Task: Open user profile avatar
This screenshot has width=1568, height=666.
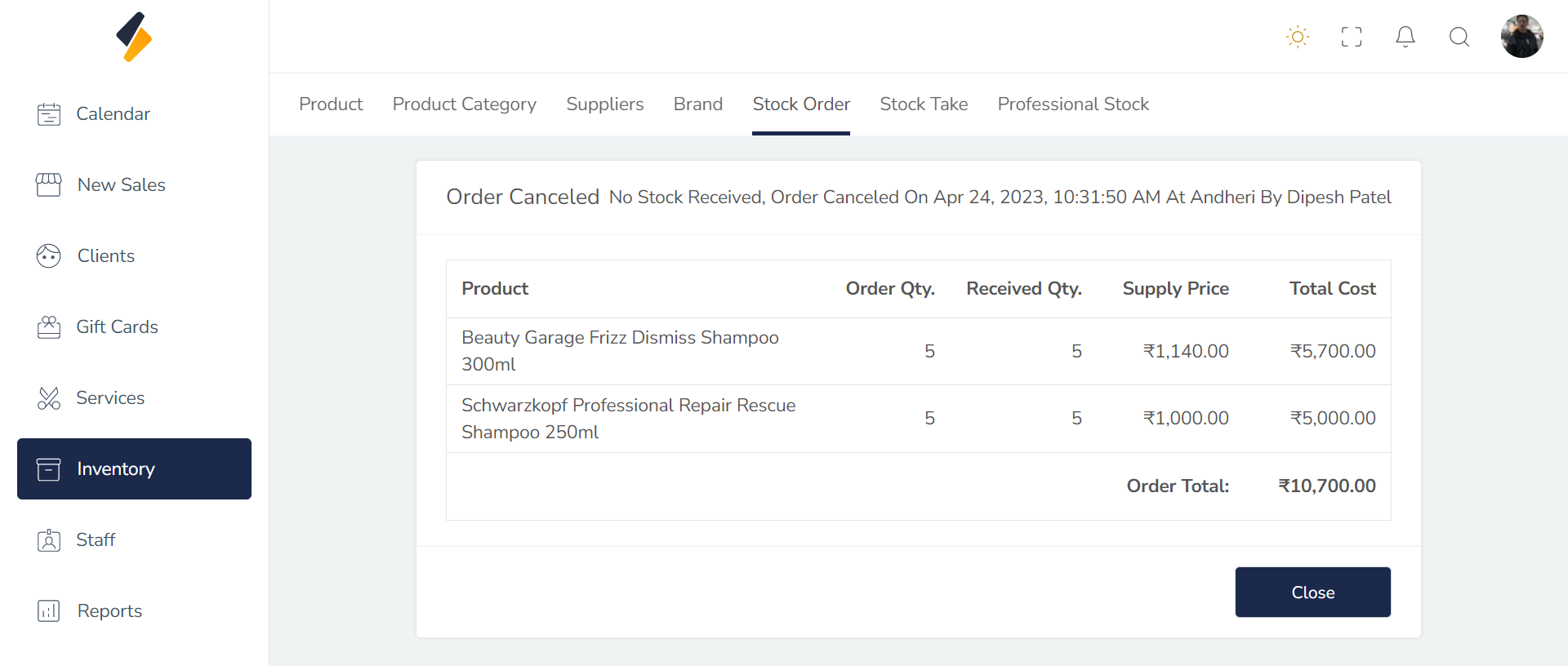Action: (x=1522, y=37)
